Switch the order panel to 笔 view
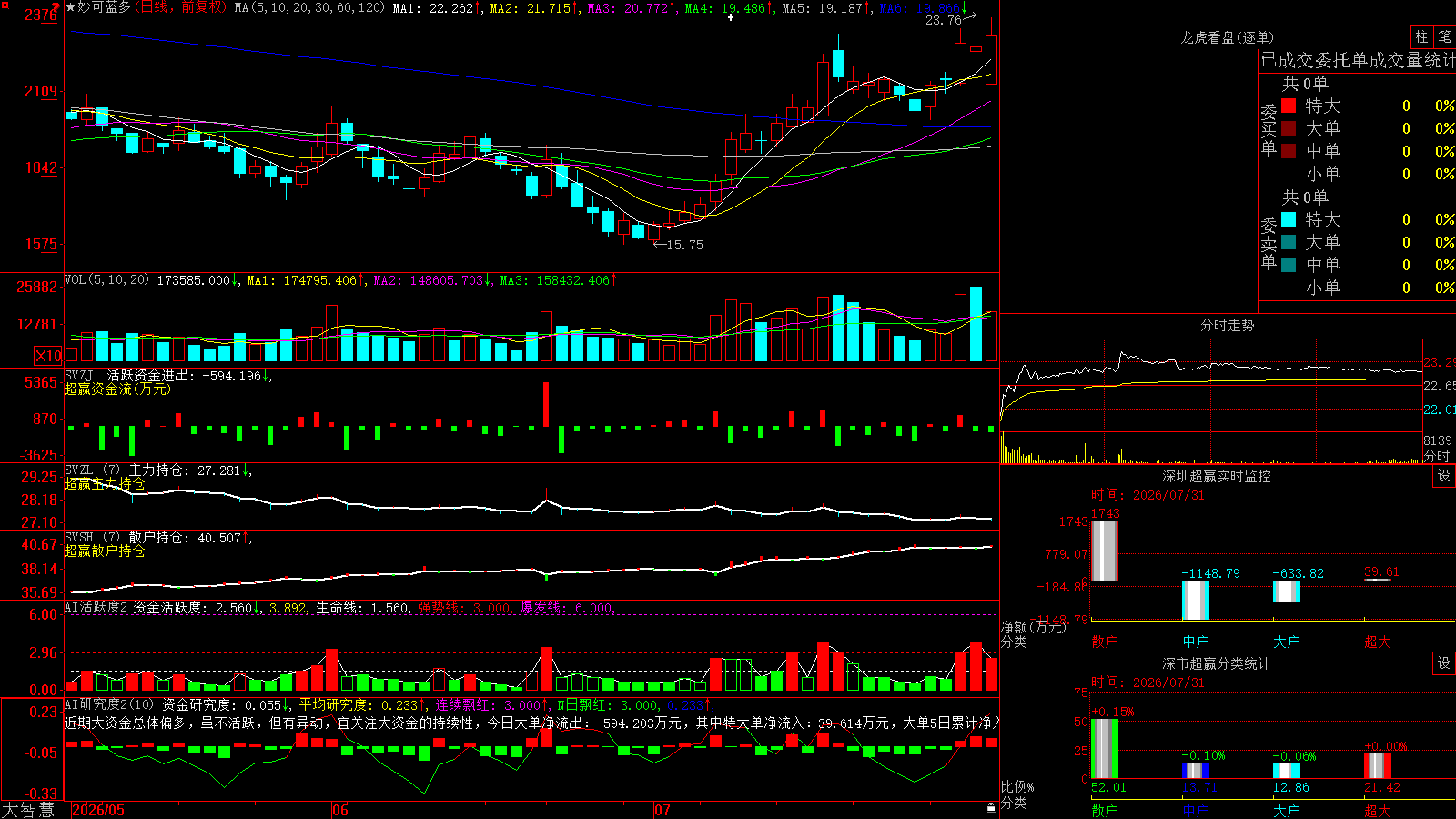Screen dimensions: 1456x819 1444,36
